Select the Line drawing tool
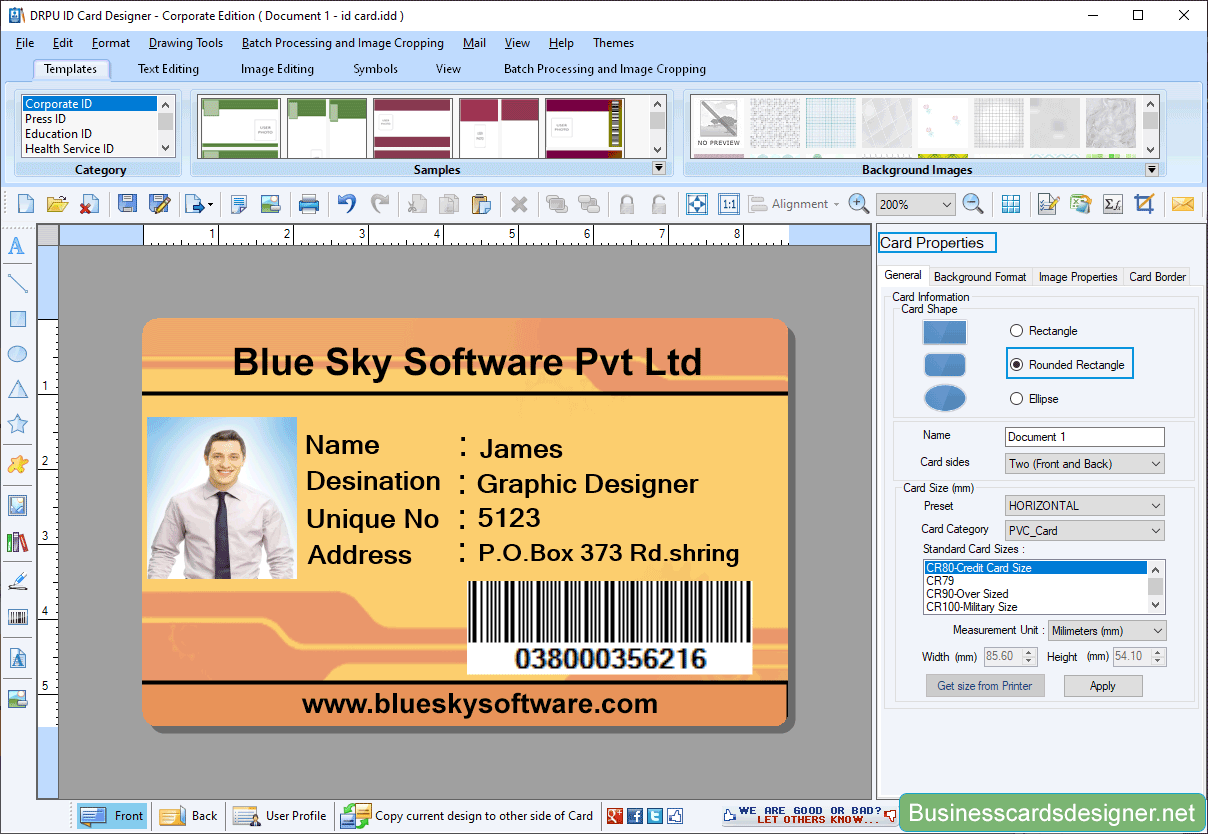The image size is (1208, 834). point(17,283)
